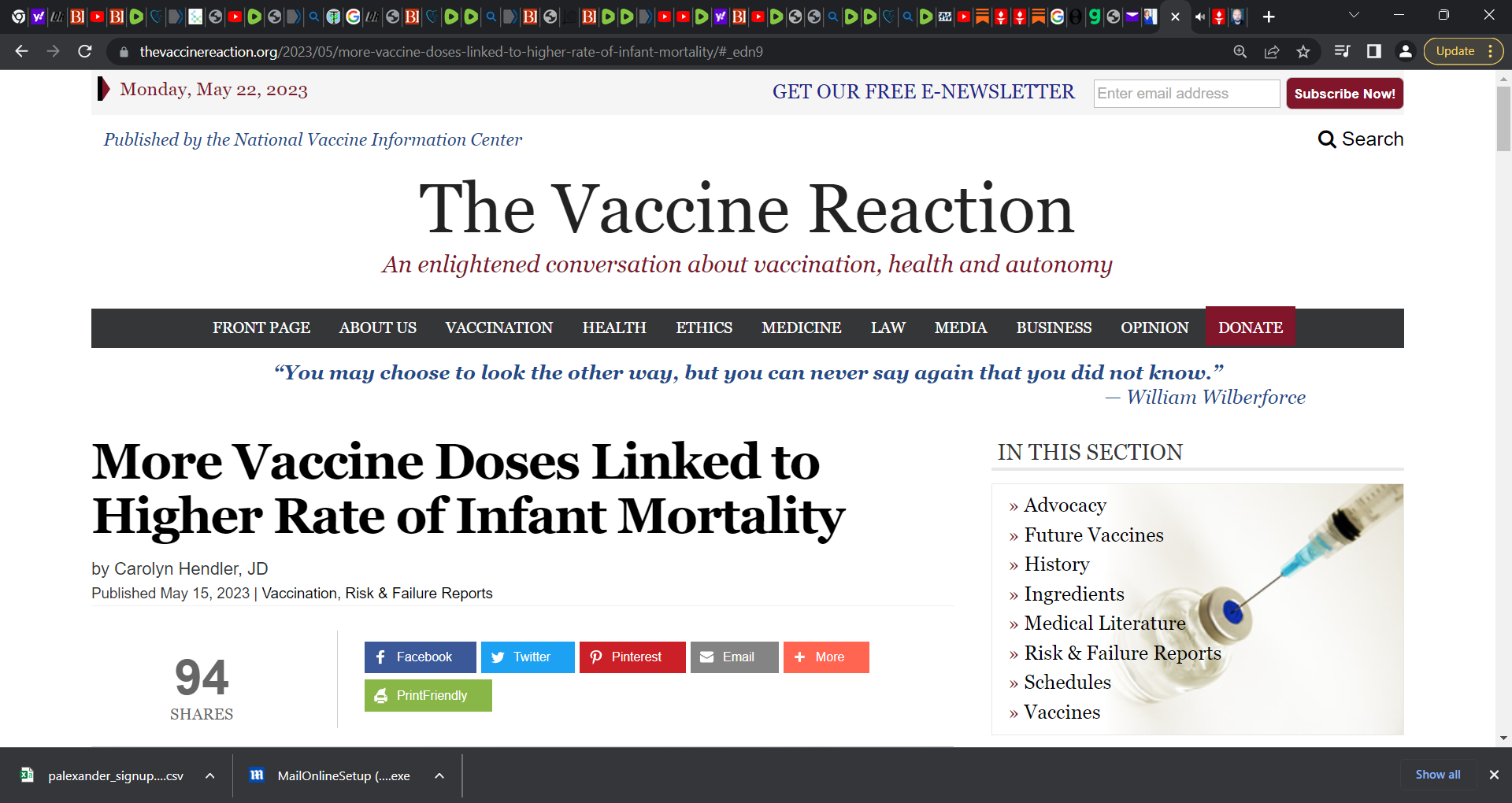This screenshot has height=803, width=1512.
Task: Bookmark this page with the star icon
Action: pyautogui.click(x=1303, y=51)
